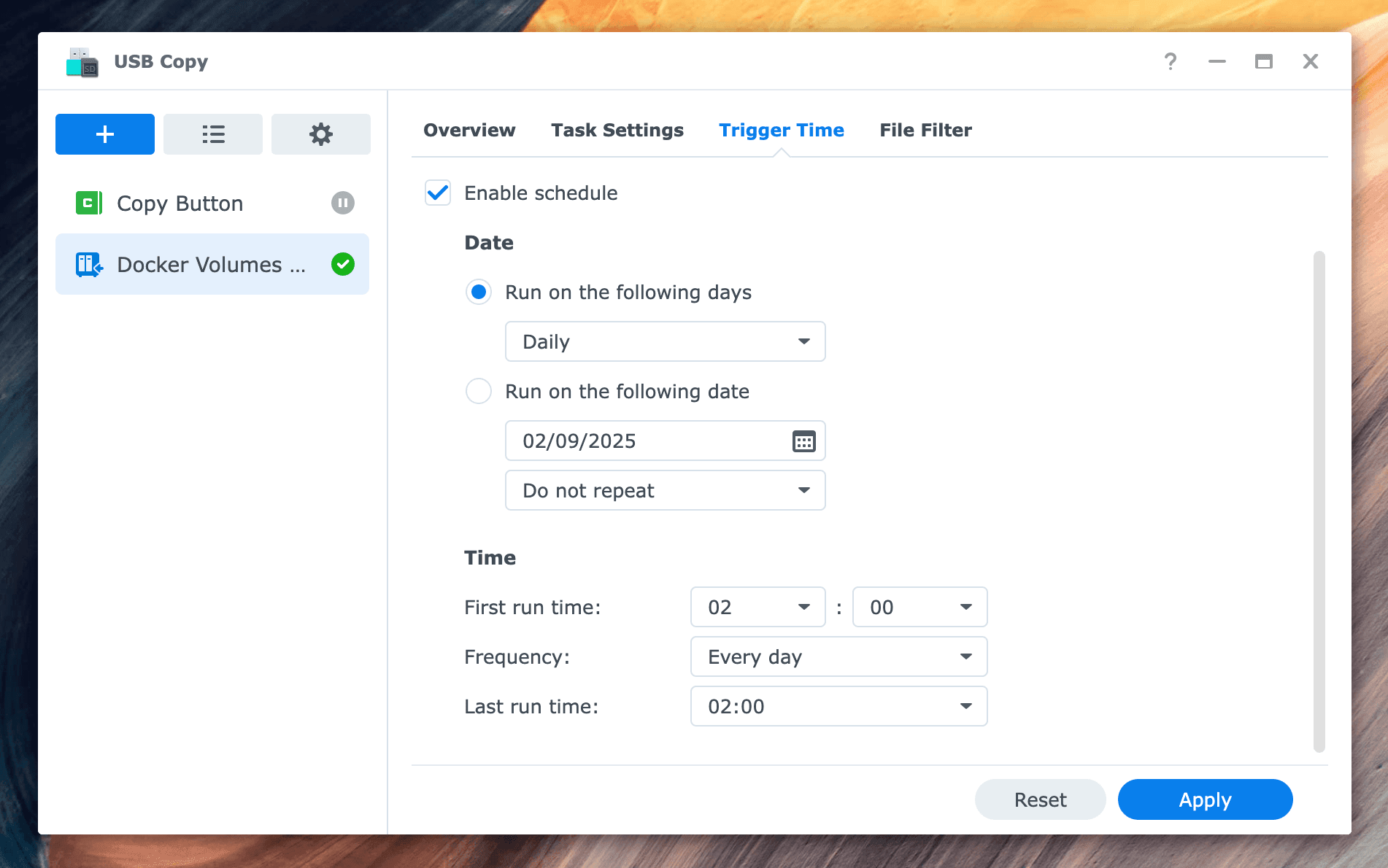
Task: Click the green status icon on Docker Volumes
Action: point(342,264)
